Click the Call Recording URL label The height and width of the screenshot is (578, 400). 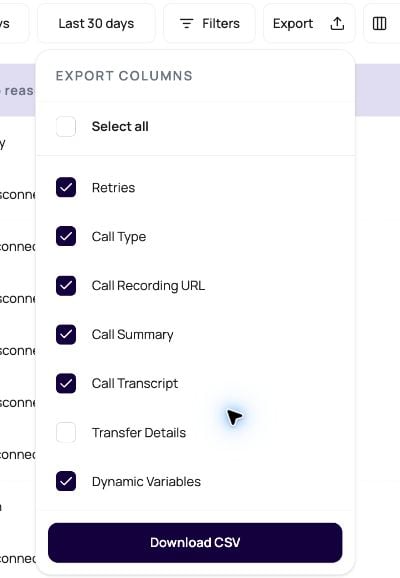pos(148,286)
